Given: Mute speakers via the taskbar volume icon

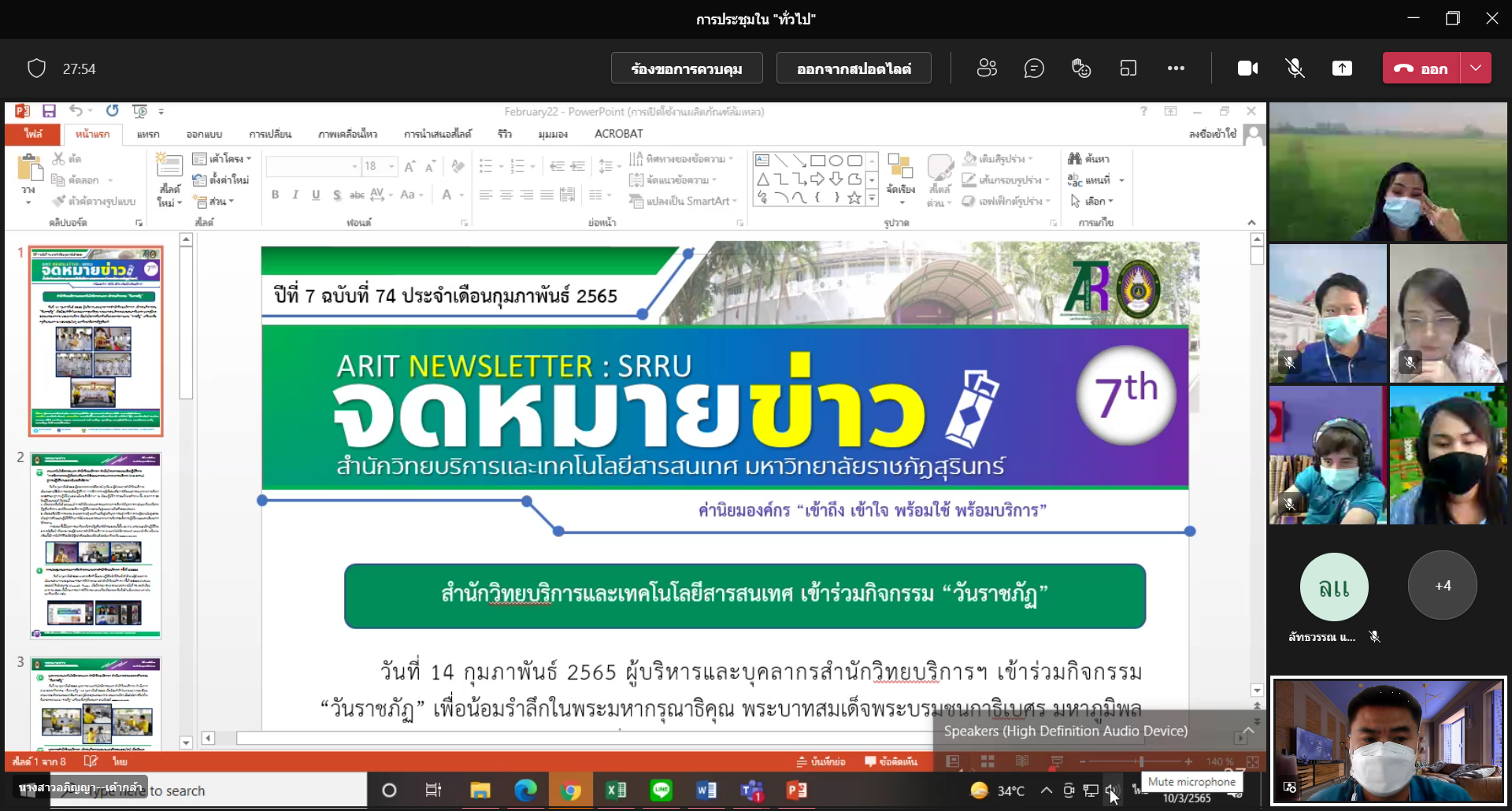Looking at the screenshot, I should (1112, 791).
